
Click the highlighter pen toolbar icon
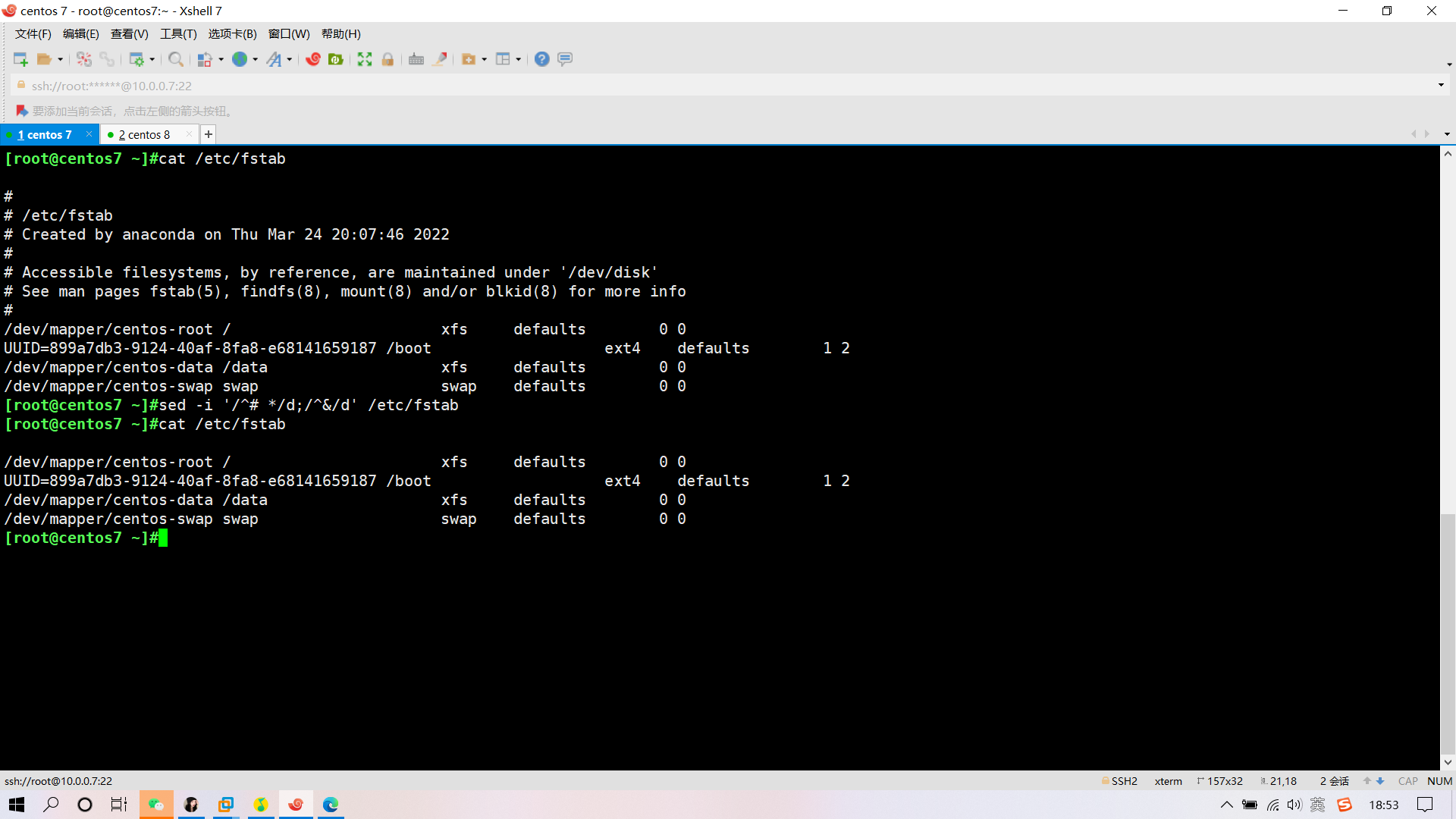point(440,59)
